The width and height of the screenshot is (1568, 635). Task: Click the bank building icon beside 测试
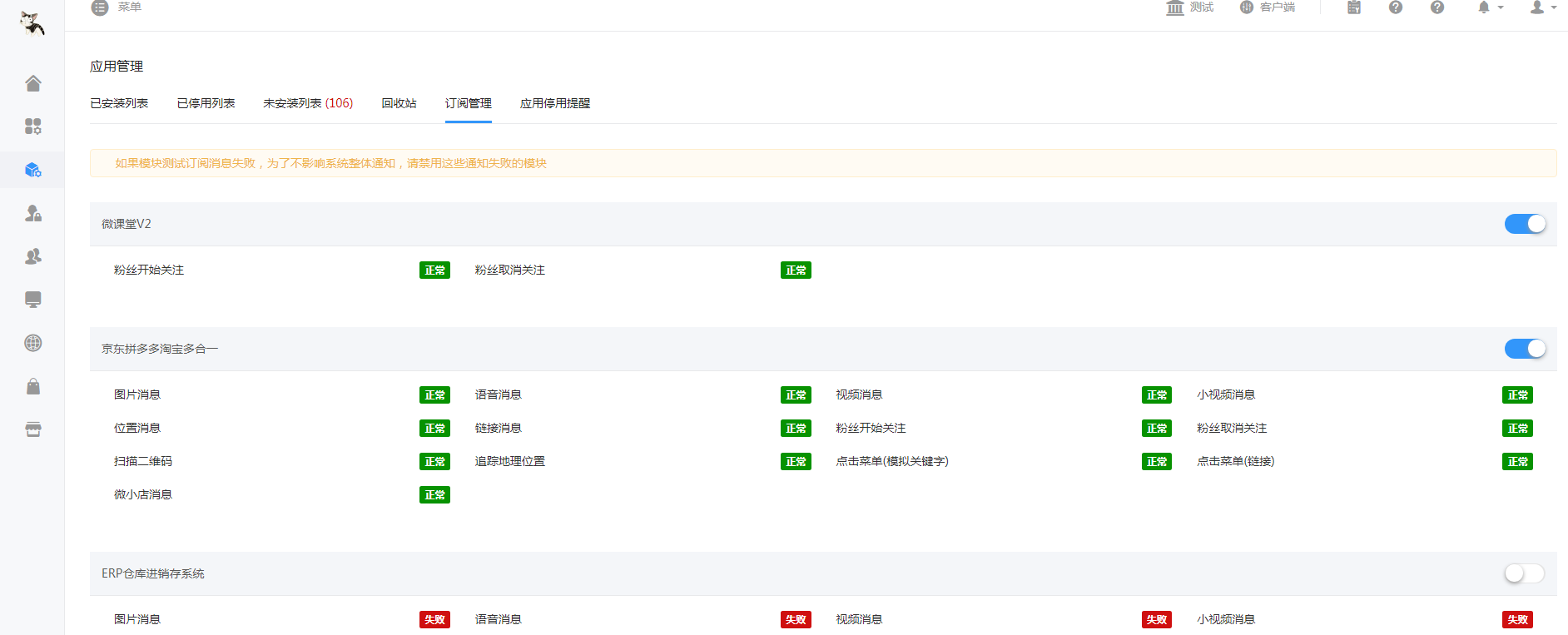pyautogui.click(x=1175, y=7)
